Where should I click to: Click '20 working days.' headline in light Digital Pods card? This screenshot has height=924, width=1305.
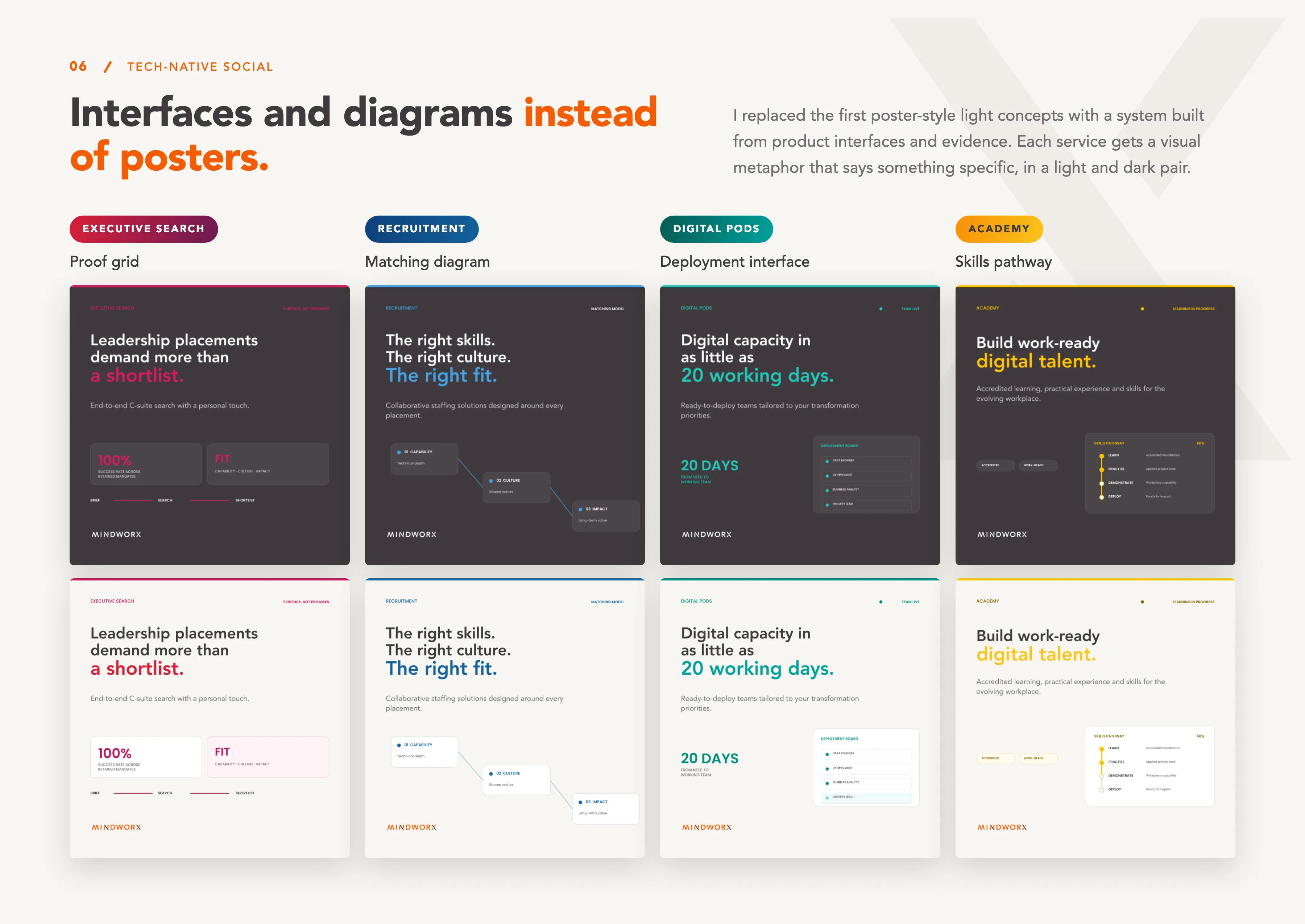pyautogui.click(x=757, y=669)
